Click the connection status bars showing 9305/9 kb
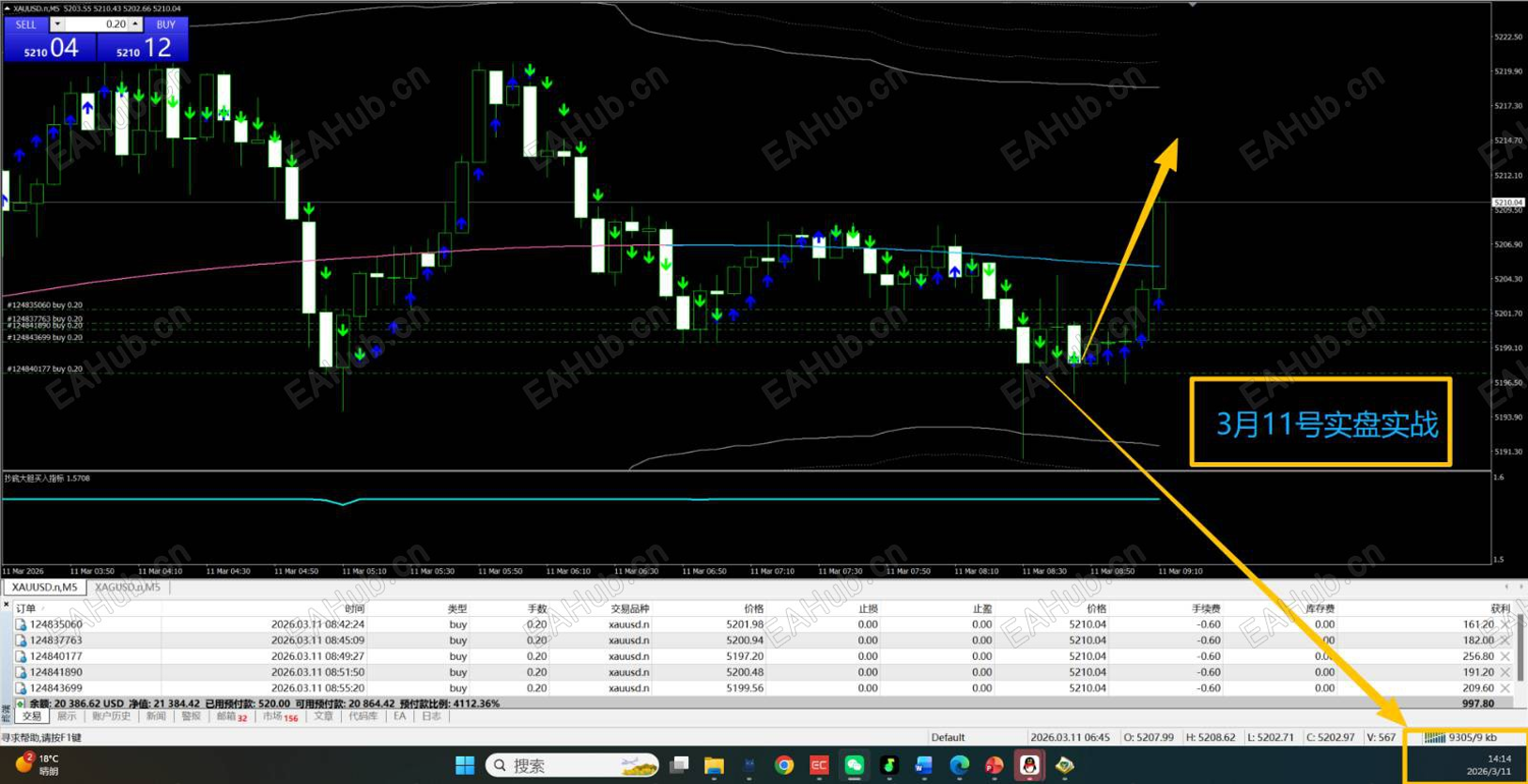 click(x=1461, y=737)
